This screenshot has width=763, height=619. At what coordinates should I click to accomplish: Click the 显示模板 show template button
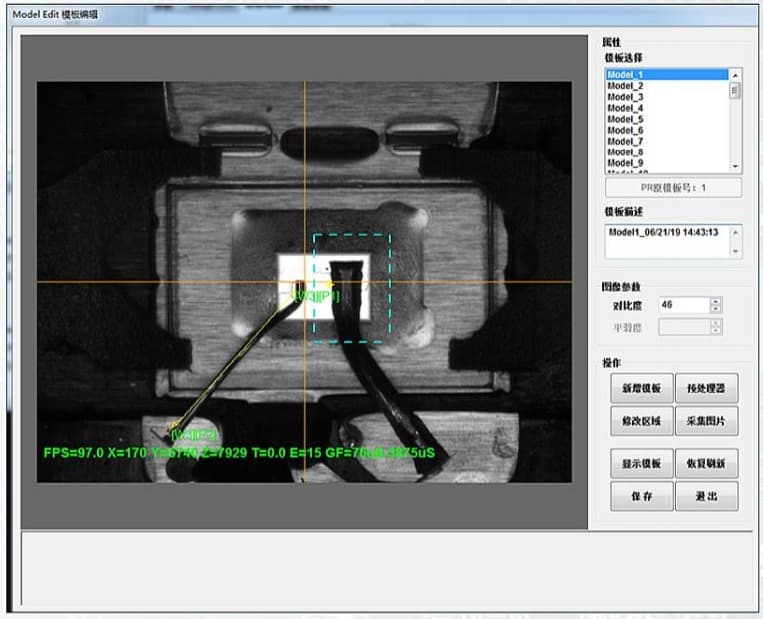click(x=641, y=463)
